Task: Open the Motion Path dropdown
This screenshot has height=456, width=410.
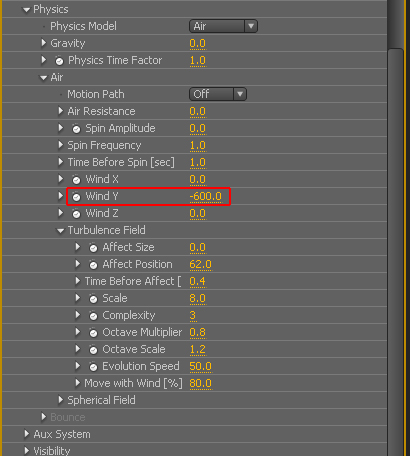Action: pyautogui.click(x=218, y=94)
